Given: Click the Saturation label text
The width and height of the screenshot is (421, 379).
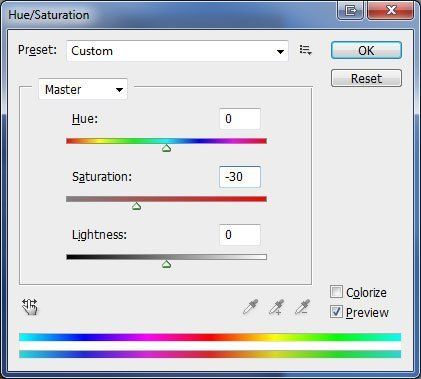Looking at the screenshot, I should (x=102, y=177).
